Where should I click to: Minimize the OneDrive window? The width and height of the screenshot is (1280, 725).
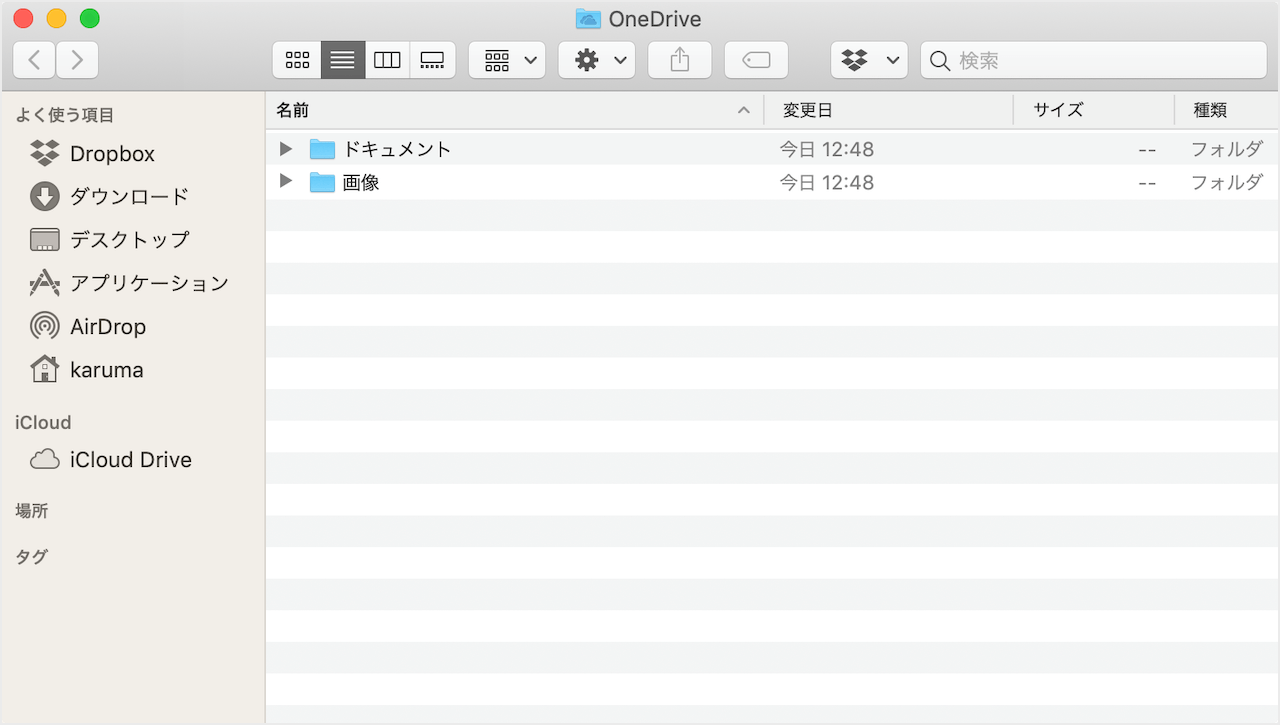coord(56,18)
